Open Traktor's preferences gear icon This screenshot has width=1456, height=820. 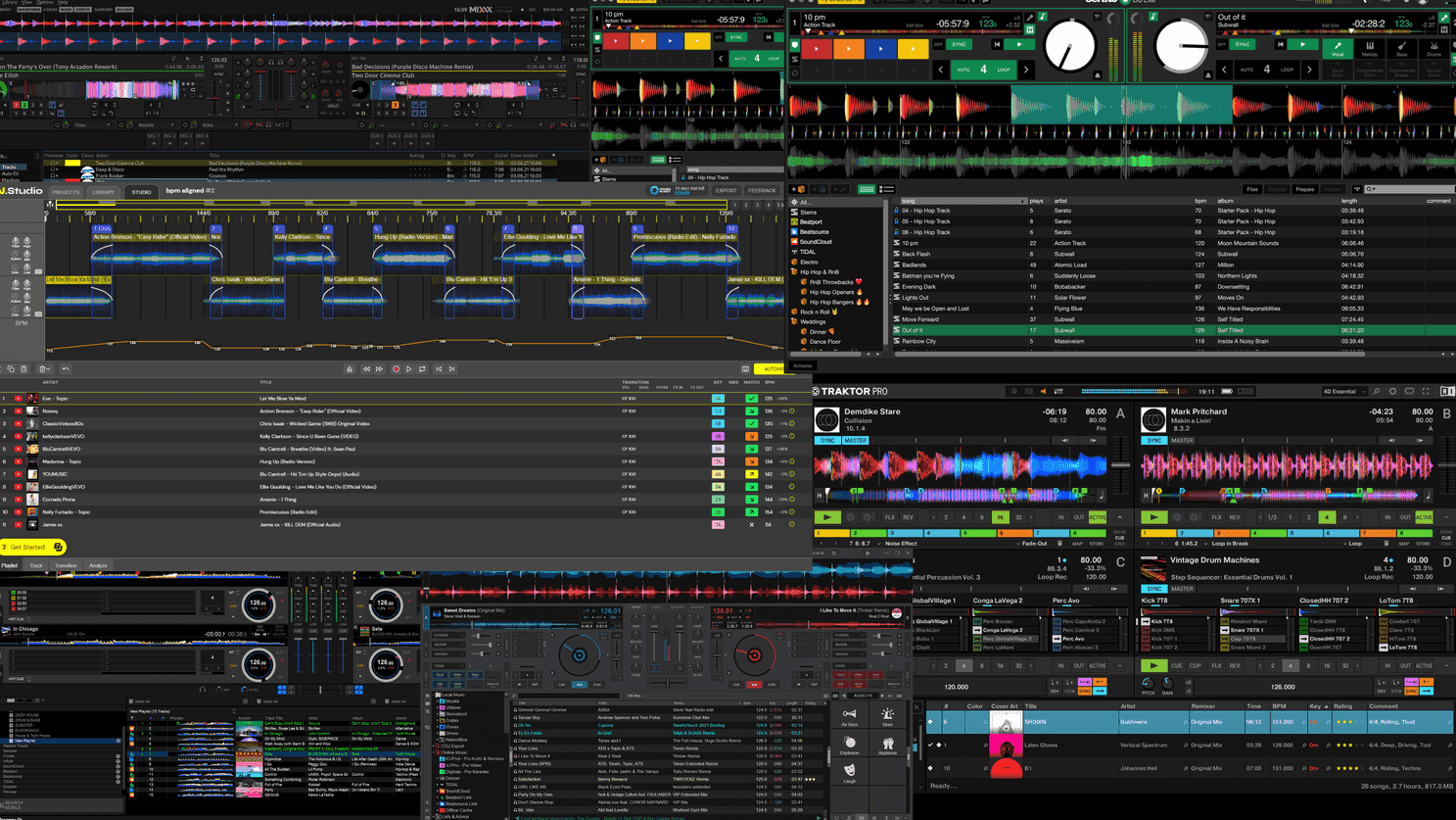1393,391
